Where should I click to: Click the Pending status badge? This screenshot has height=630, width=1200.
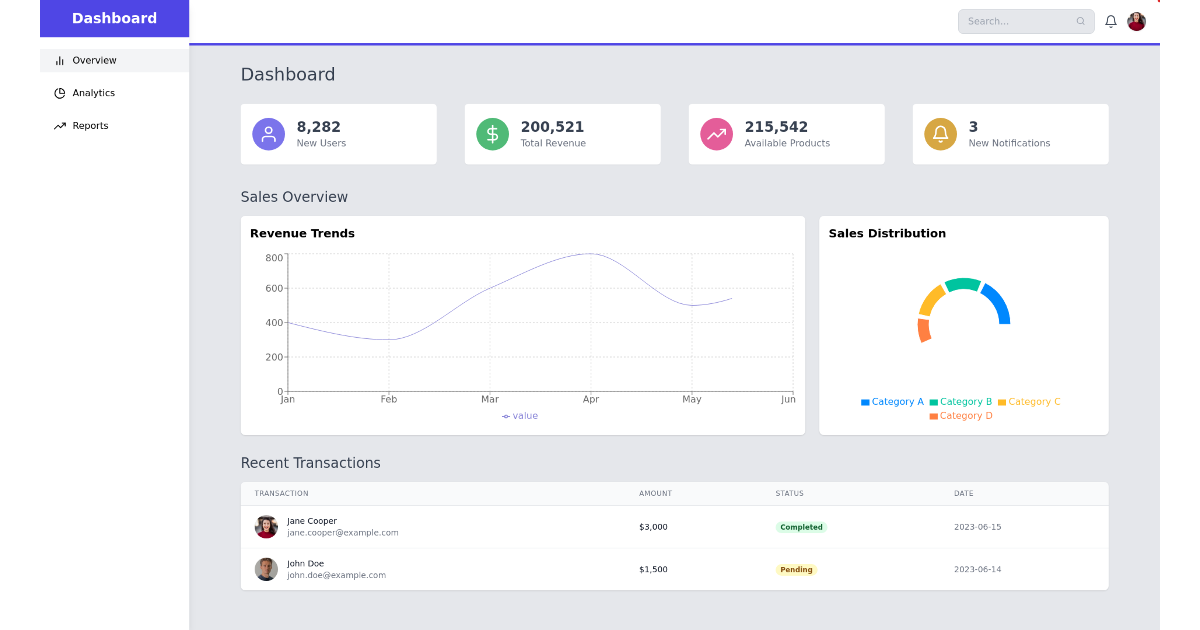click(x=796, y=569)
